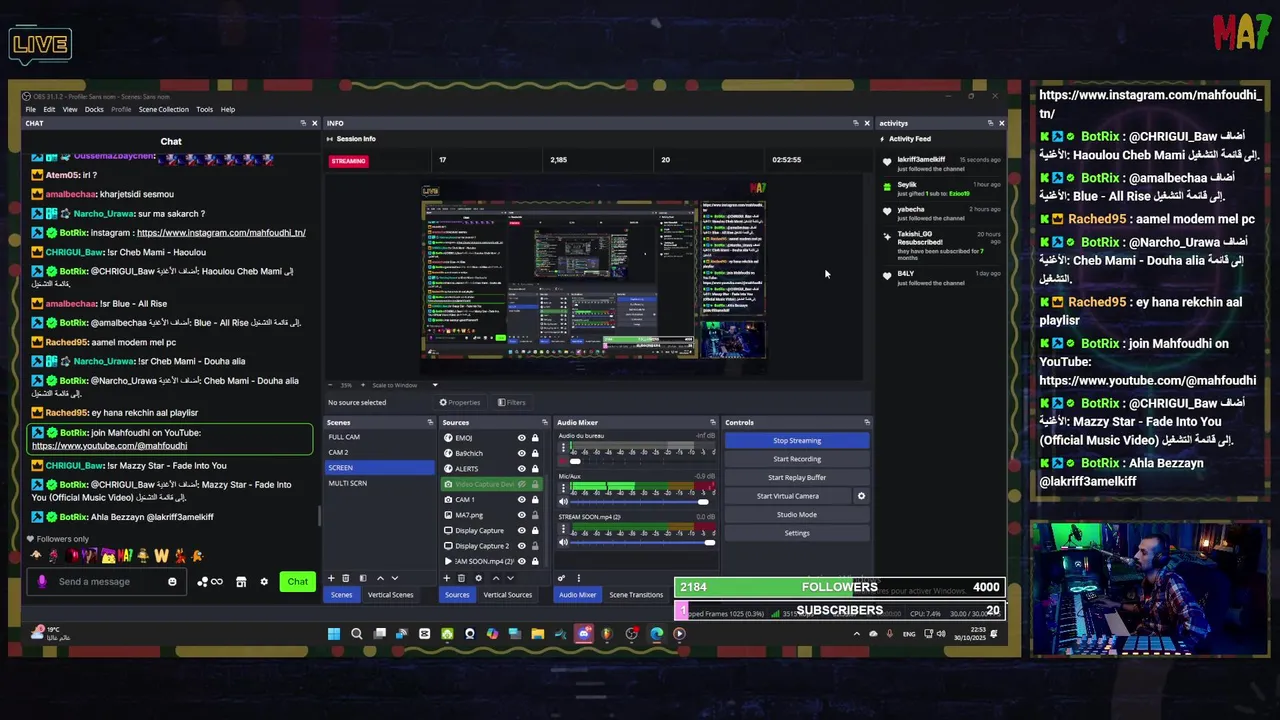The image size is (1280, 720).
Task: Float the Sources dock with popout icon
Action: pos(545,422)
